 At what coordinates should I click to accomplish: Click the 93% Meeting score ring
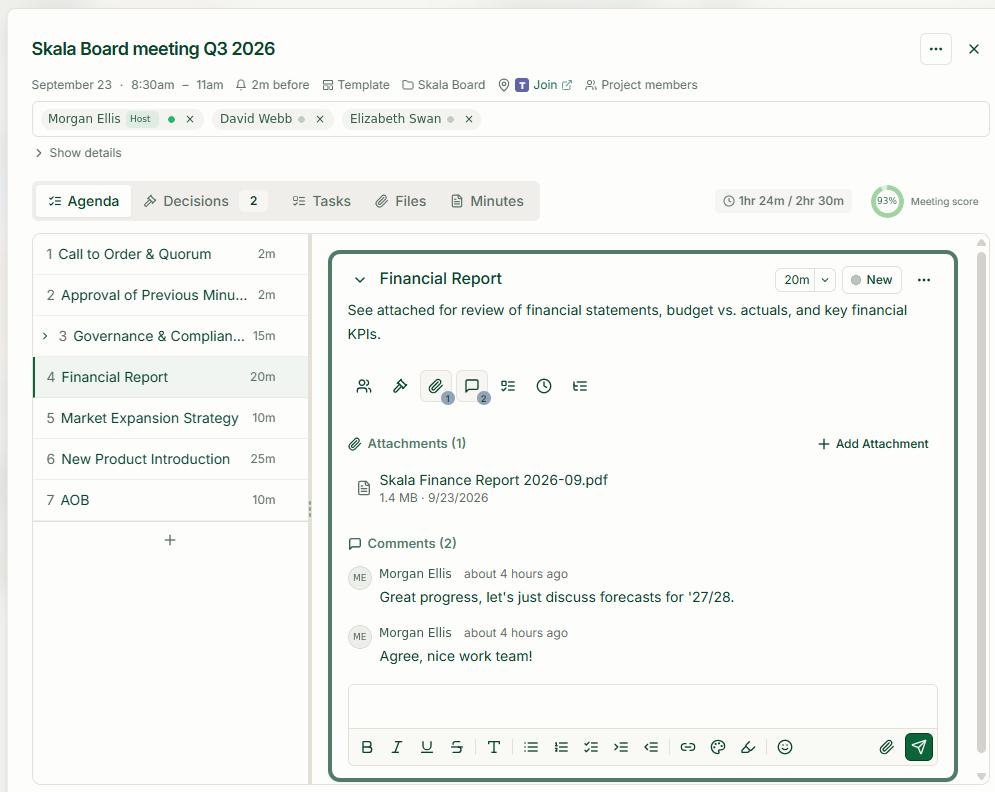point(886,201)
